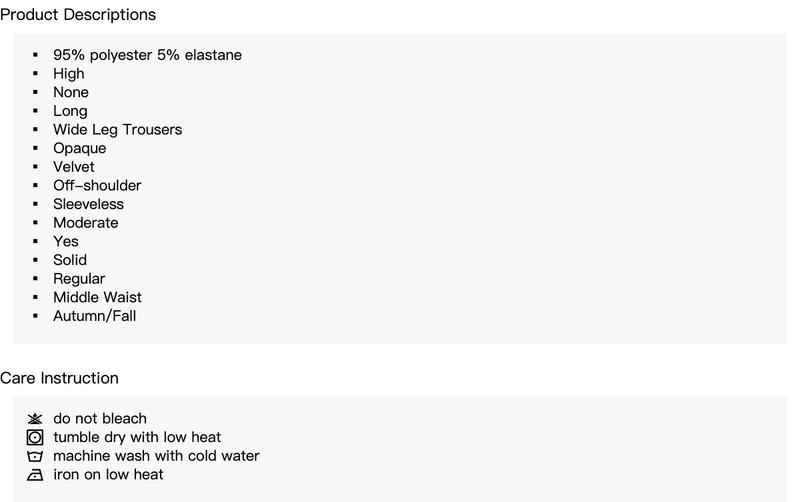
Task: Click the machine wash care icon
Action: click(x=35, y=456)
